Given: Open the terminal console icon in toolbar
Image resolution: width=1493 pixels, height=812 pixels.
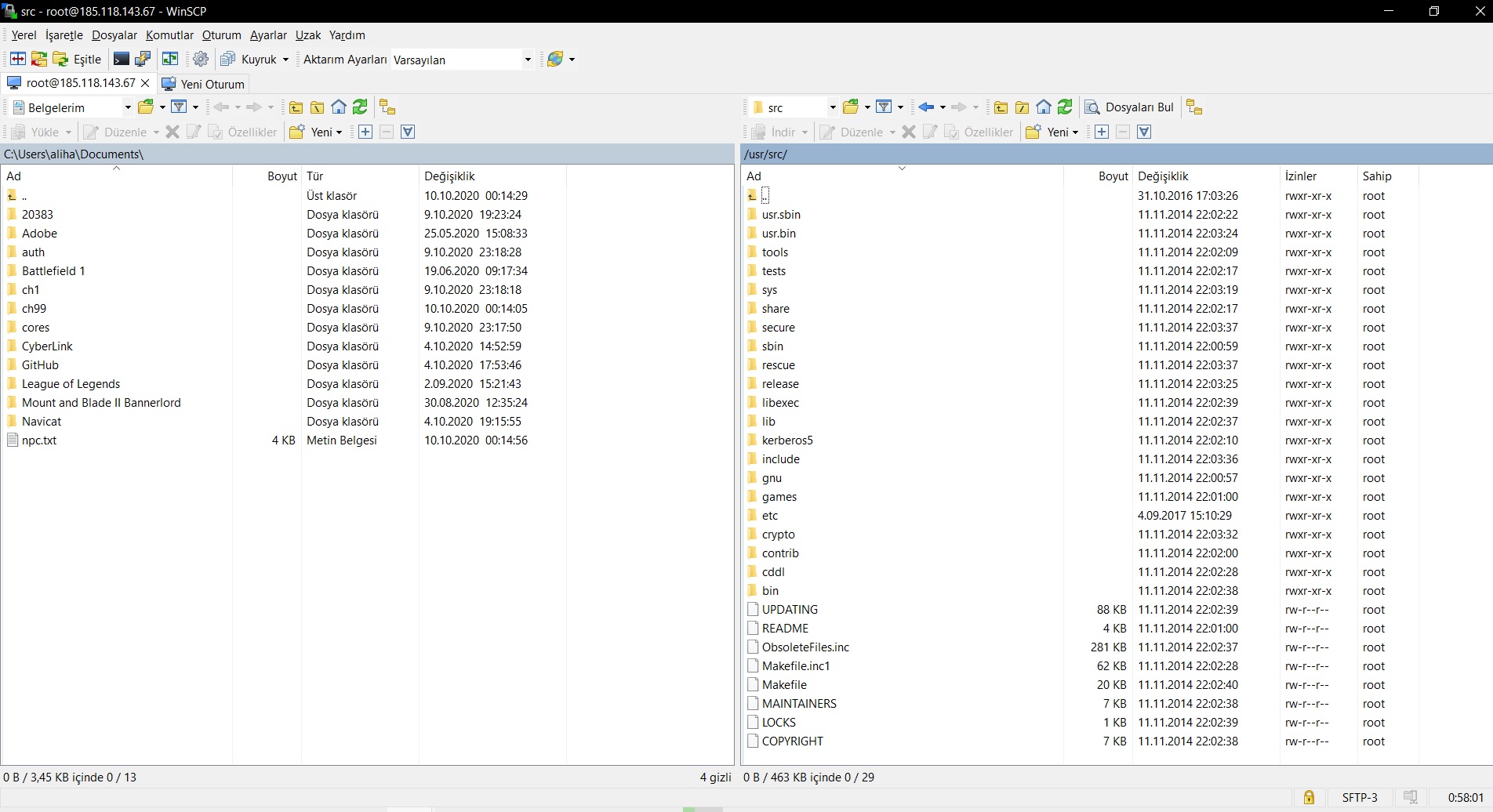Looking at the screenshot, I should point(121,59).
